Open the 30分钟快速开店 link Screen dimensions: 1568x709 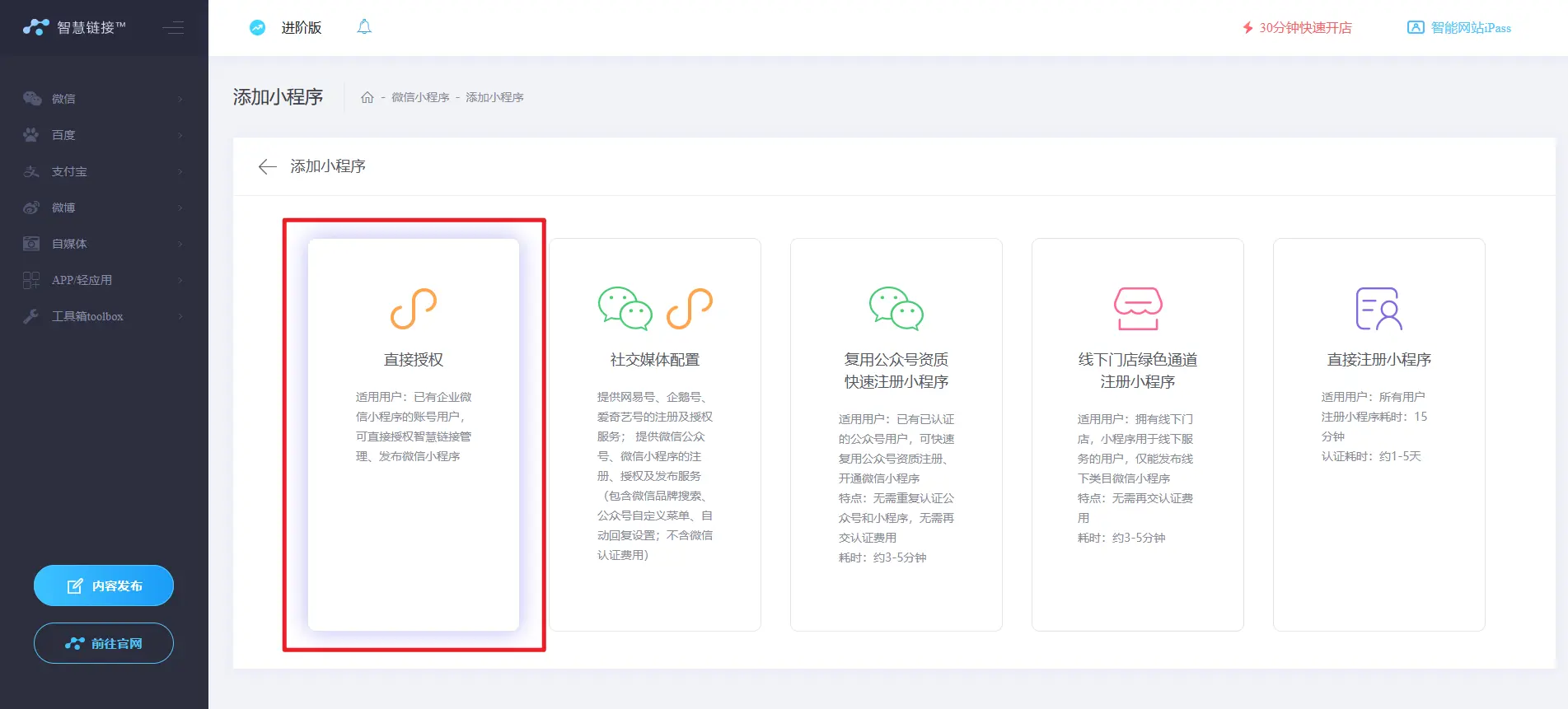click(x=1297, y=28)
